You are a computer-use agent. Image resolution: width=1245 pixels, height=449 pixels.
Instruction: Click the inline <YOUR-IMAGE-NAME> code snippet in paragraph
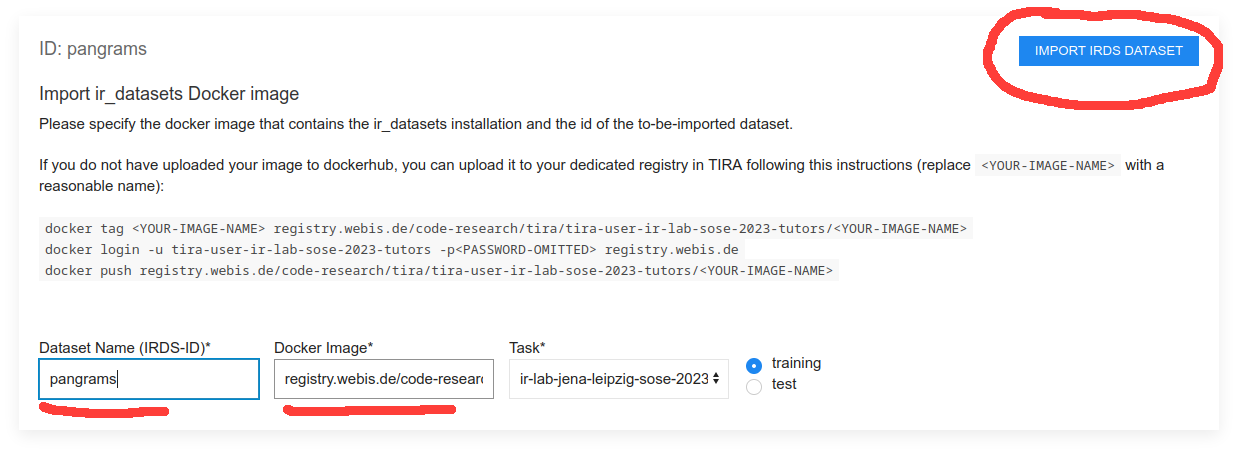click(x=1048, y=166)
